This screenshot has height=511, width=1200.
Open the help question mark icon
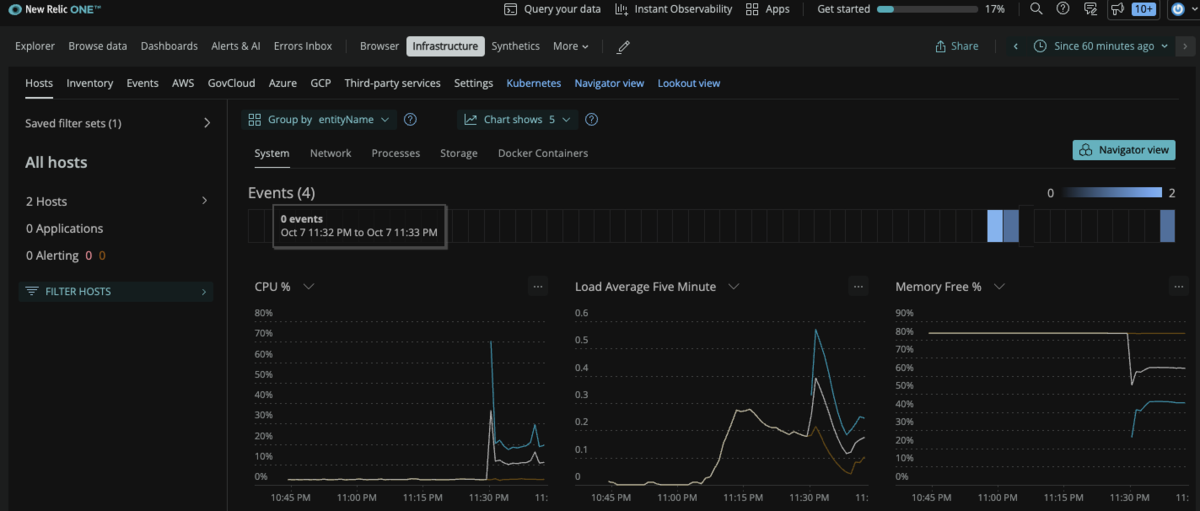[1063, 9]
